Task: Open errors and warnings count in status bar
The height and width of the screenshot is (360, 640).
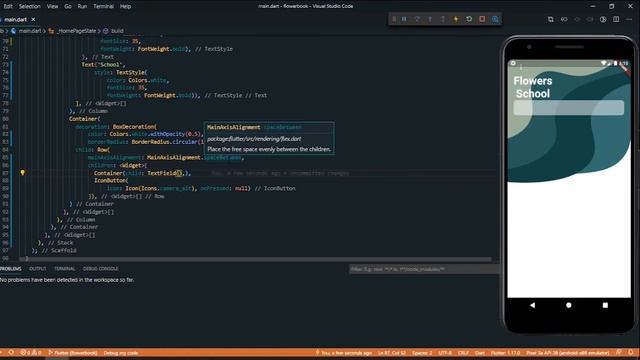Action: click(31, 353)
